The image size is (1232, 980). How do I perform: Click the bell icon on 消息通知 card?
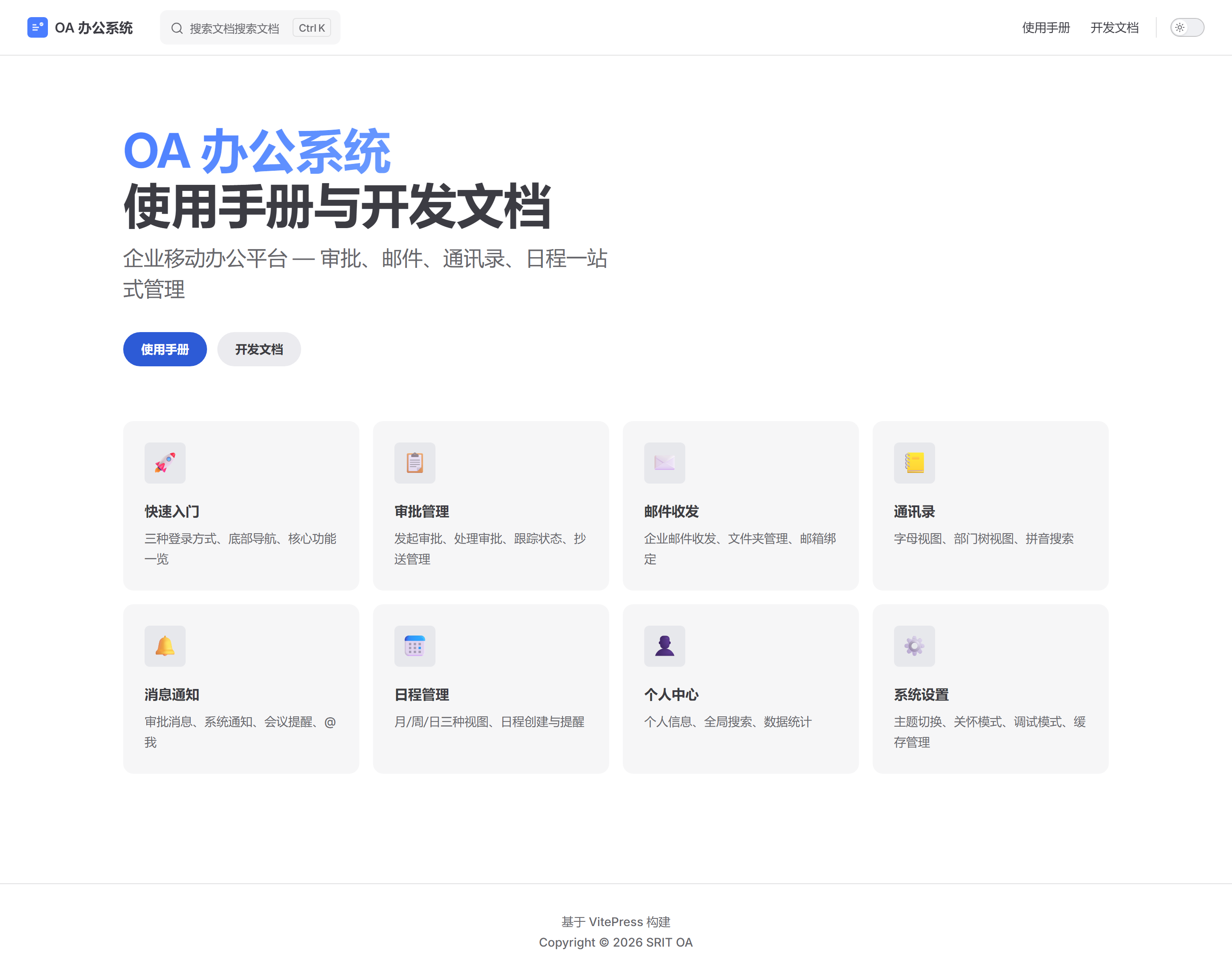[x=165, y=646]
